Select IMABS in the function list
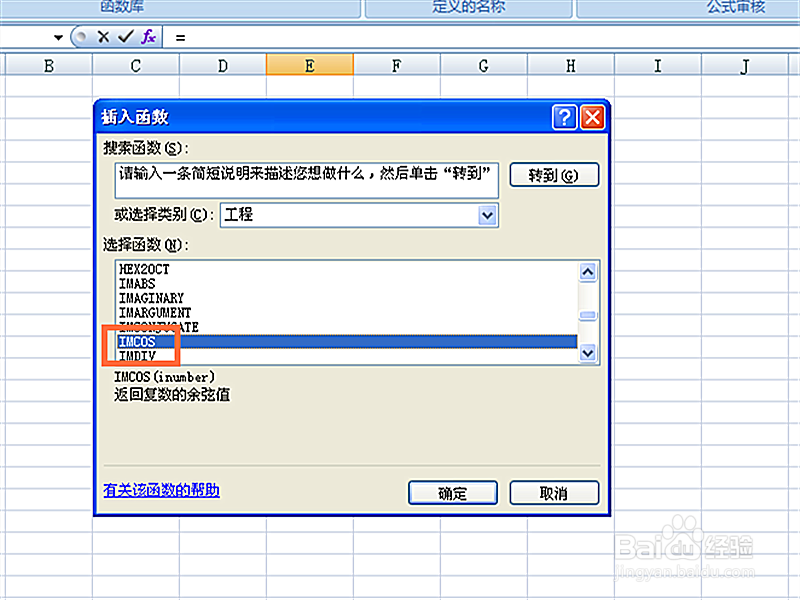Screen dimensions: 800x600 coord(137,284)
